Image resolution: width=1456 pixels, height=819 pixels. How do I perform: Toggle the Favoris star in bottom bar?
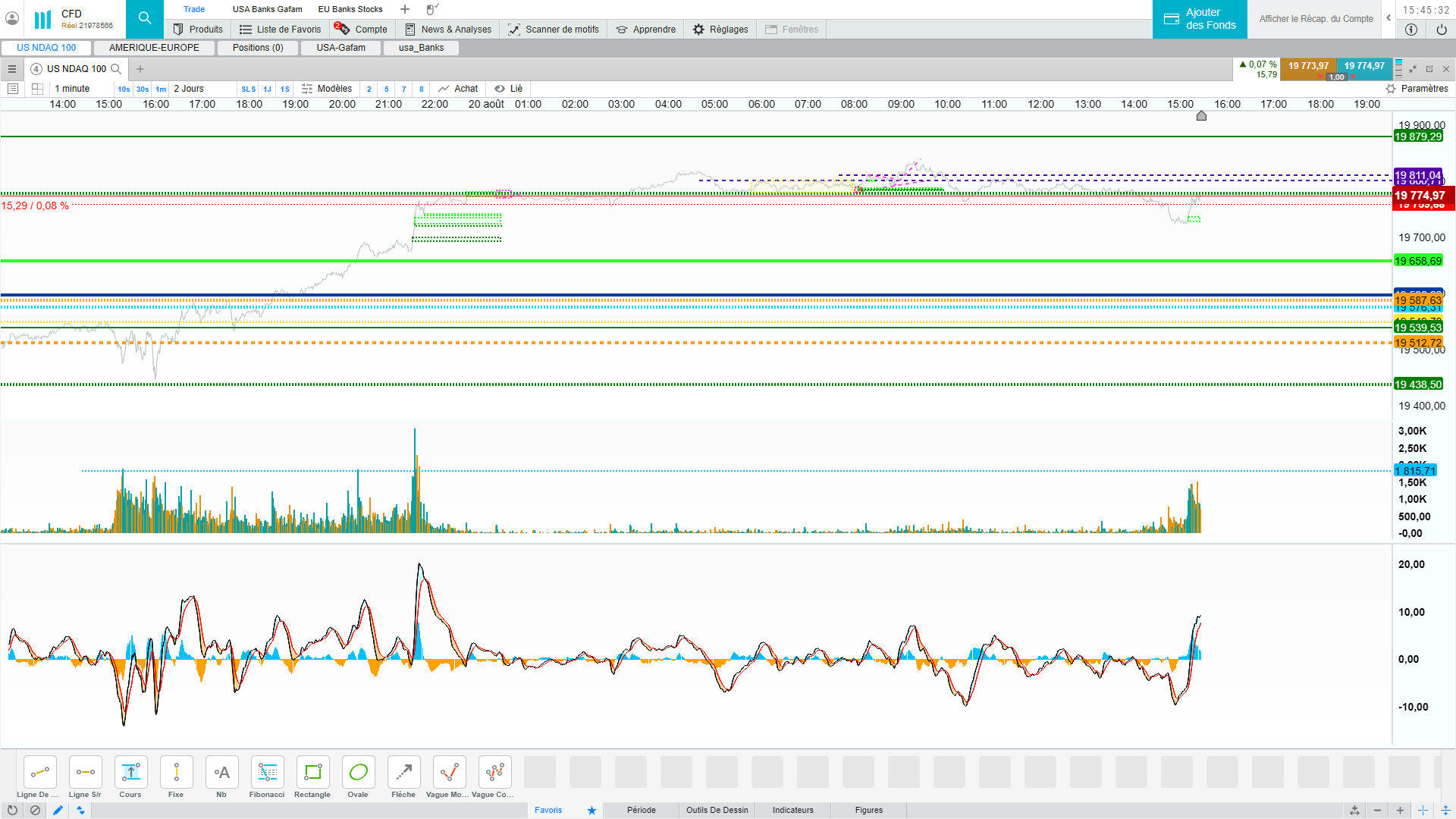coord(591,811)
